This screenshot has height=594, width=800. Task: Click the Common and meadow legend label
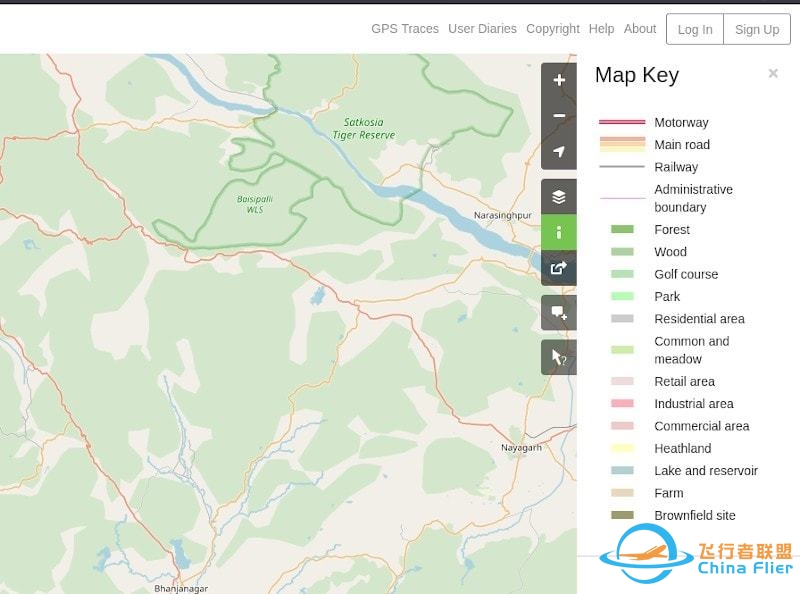point(691,350)
